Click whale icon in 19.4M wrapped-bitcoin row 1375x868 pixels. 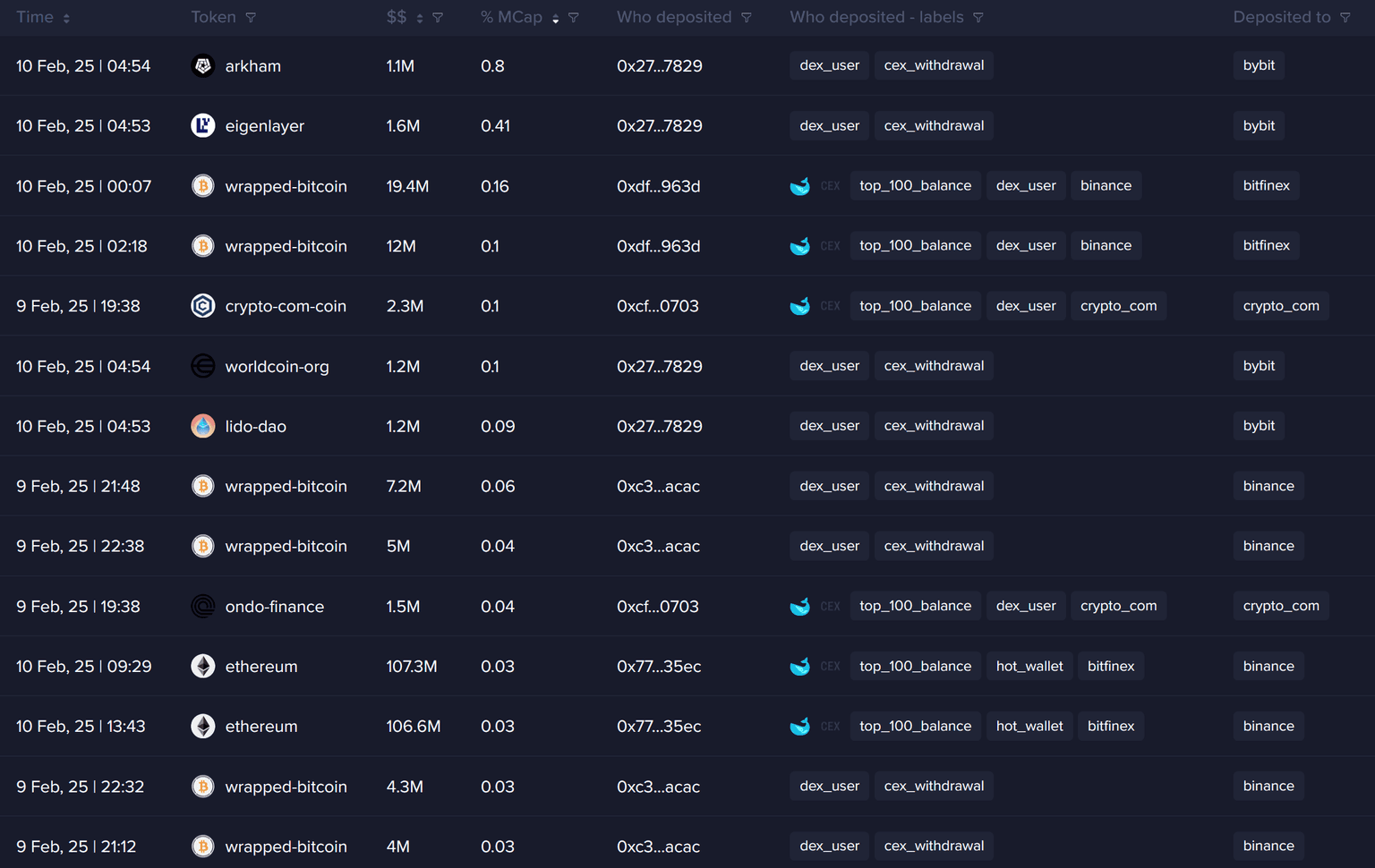click(799, 186)
